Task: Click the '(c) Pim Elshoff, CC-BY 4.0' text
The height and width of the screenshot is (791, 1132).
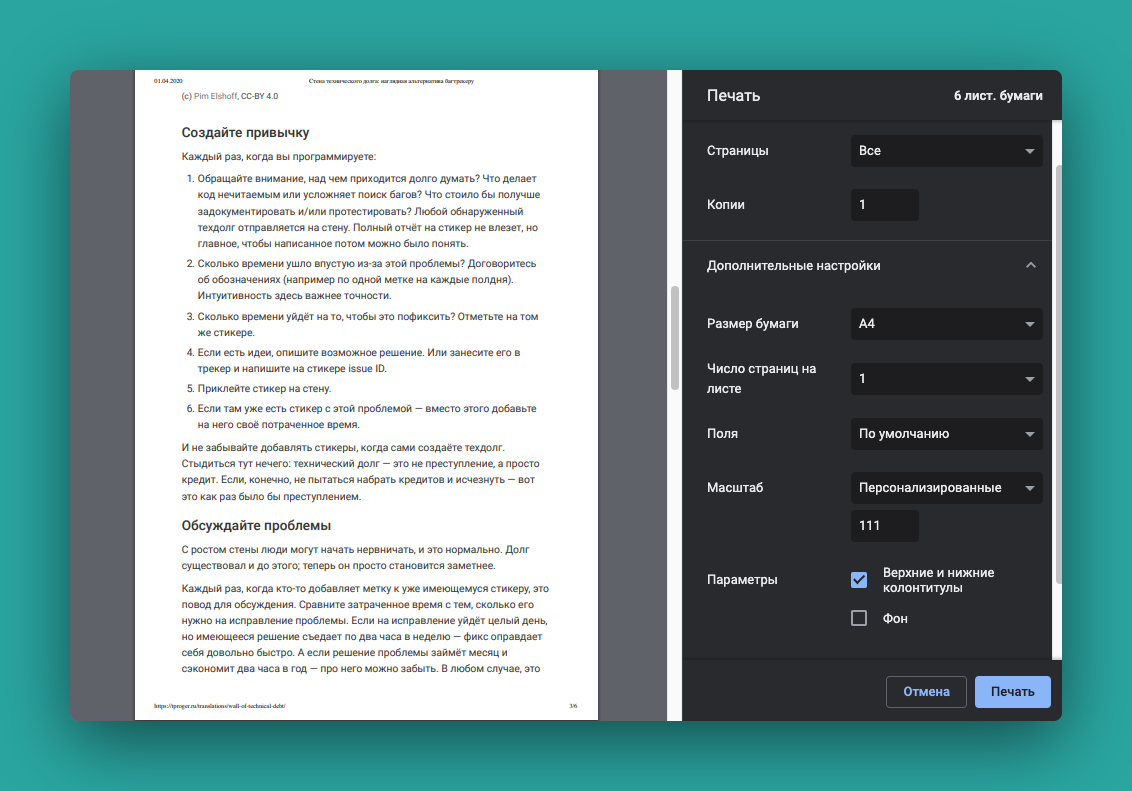Action: (x=230, y=96)
